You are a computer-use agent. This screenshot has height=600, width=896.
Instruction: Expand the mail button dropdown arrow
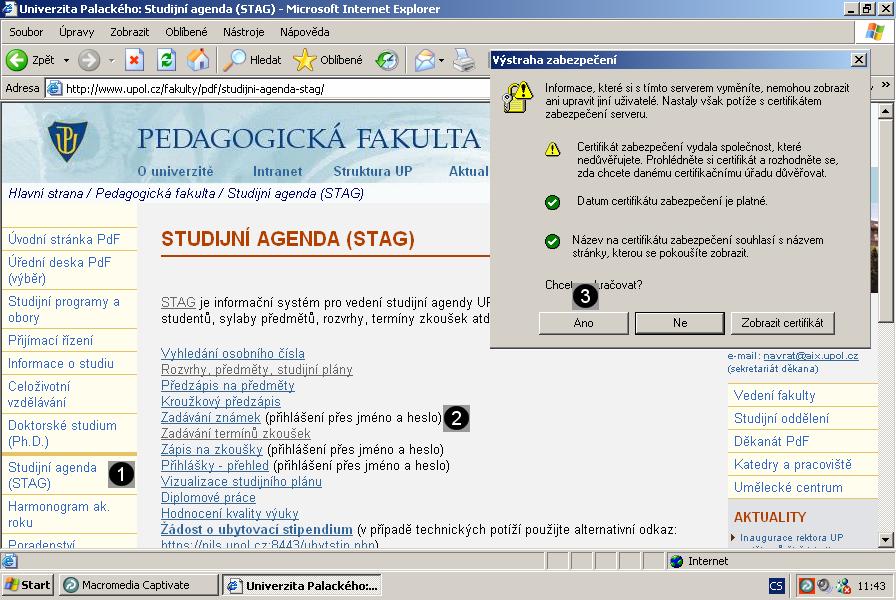click(x=441, y=60)
